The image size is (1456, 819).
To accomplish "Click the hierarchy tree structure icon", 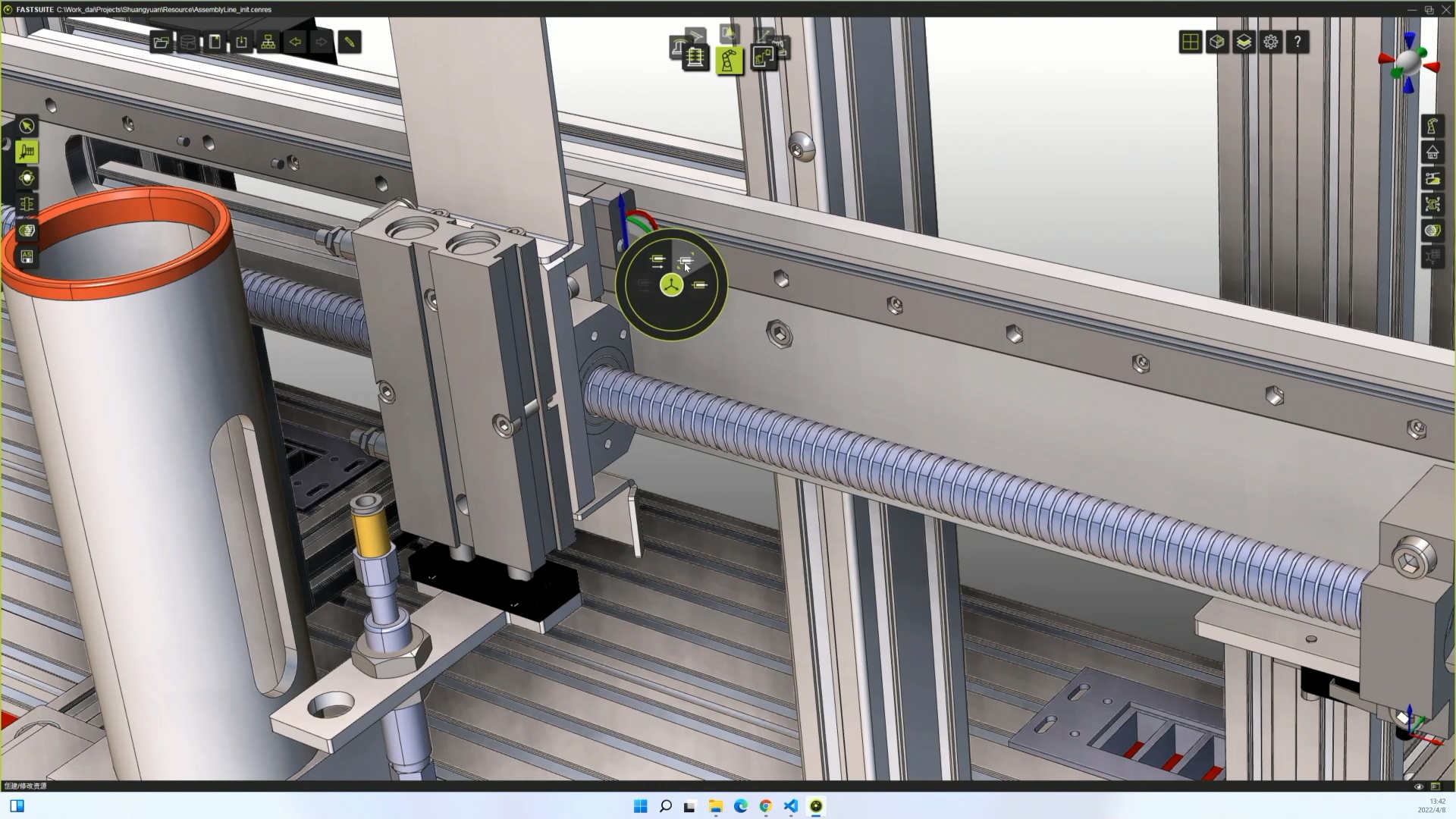I will coord(268,42).
